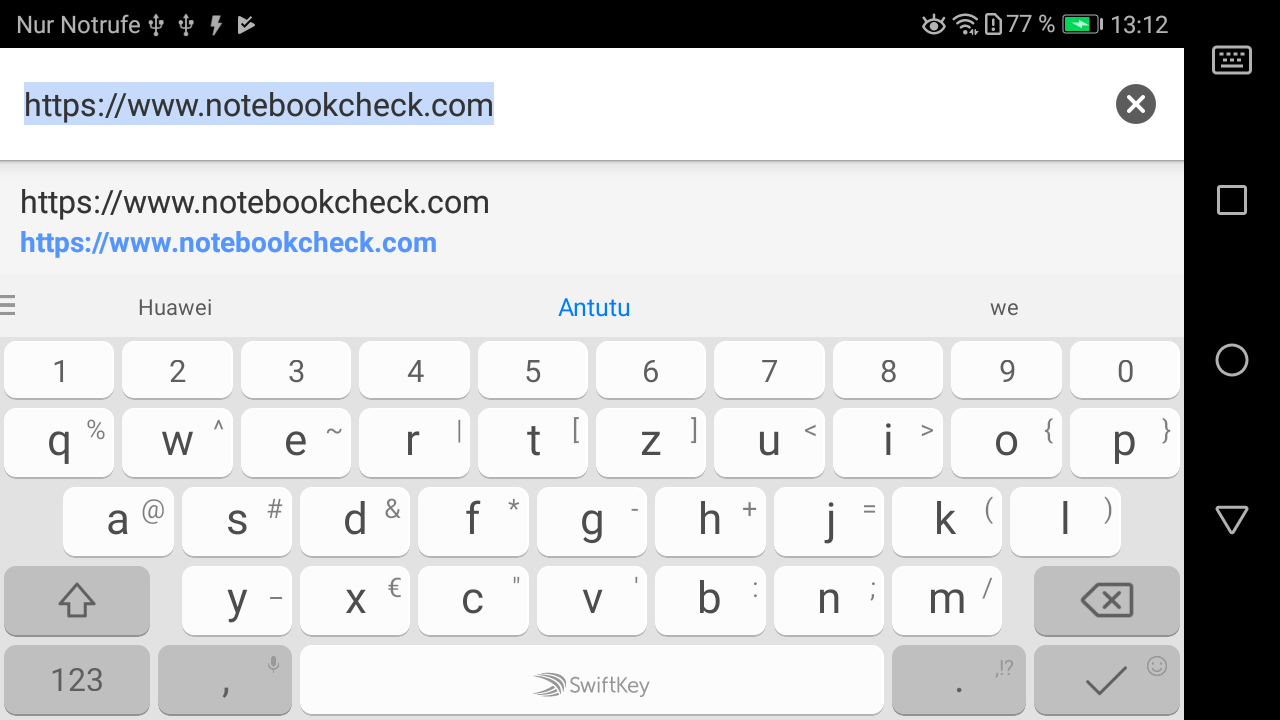Toggle the shift key arrow
Screen dimensions: 1280x720
(77, 600)
